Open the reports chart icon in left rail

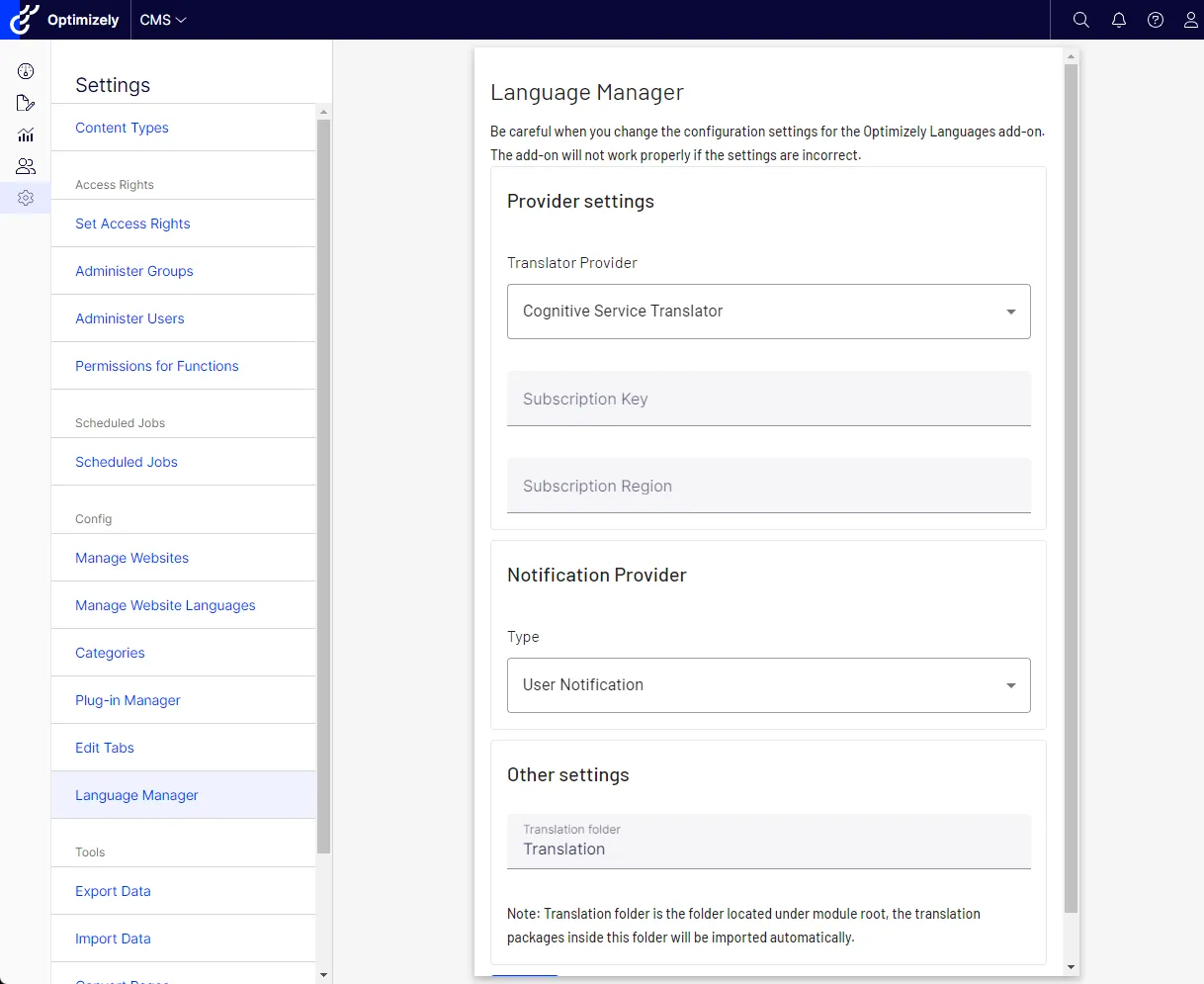(x=26, y=134)
